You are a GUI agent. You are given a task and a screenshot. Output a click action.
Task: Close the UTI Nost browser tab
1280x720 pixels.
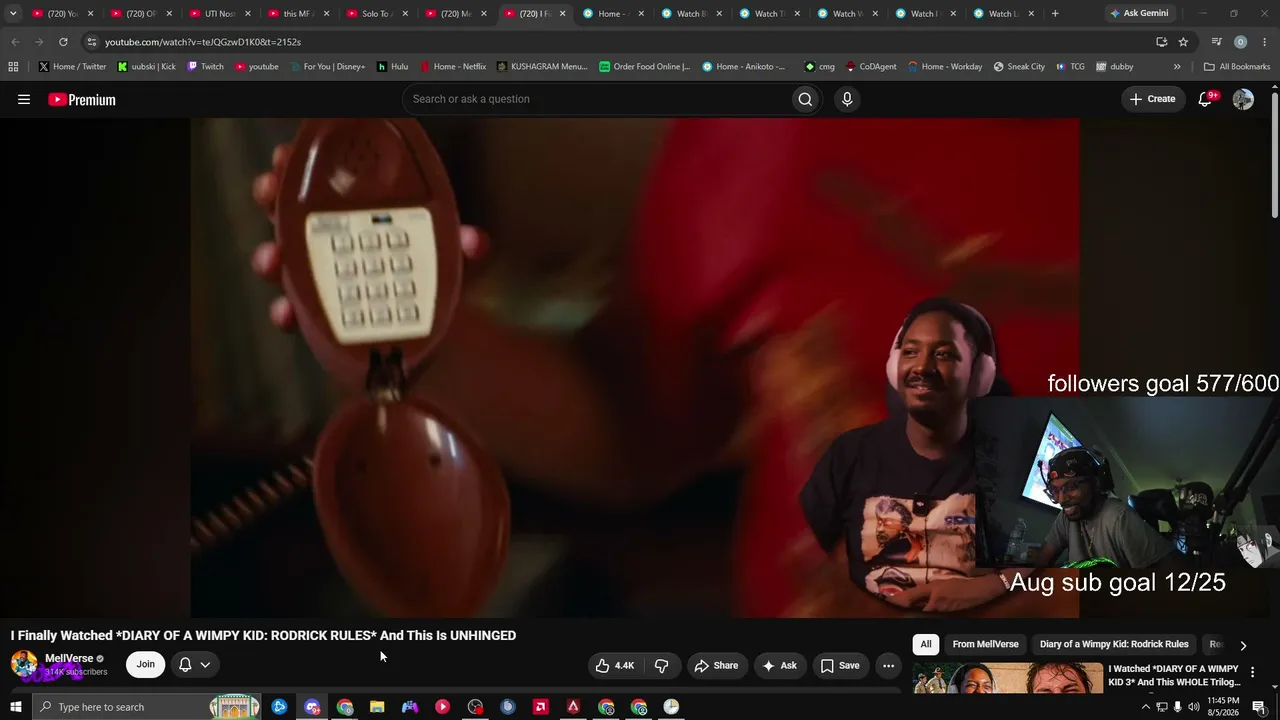[x=248, y=14]
